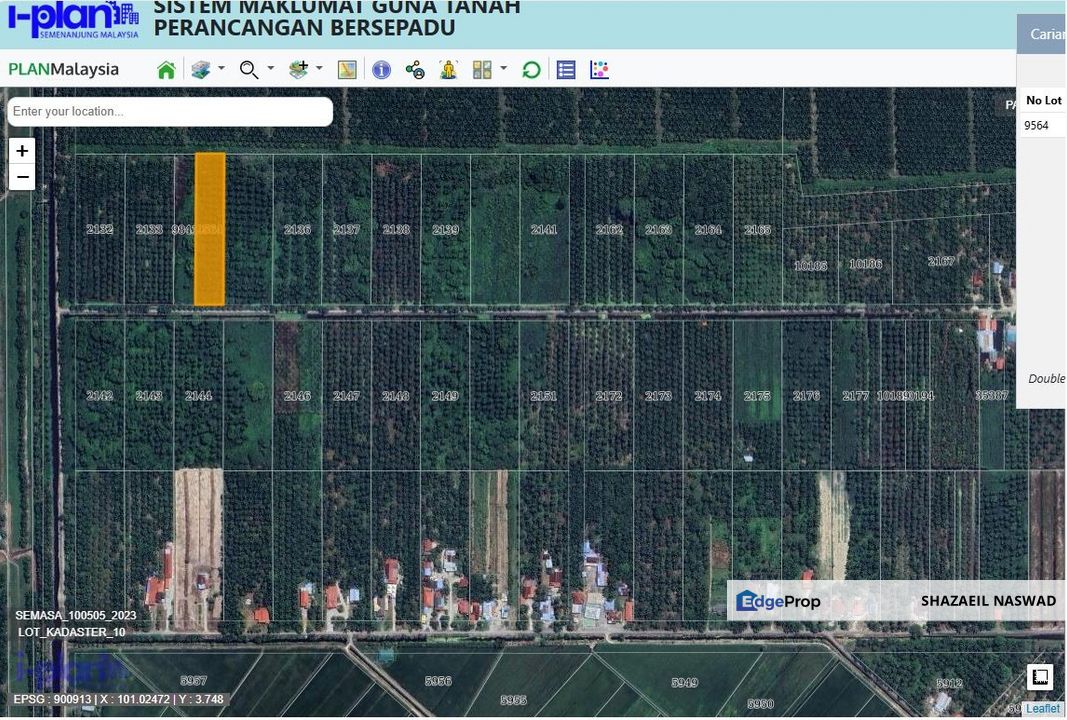Screen dimensions: 1067x720
Task: Open the Legend table icon
Action: click(x=565, y=69)
